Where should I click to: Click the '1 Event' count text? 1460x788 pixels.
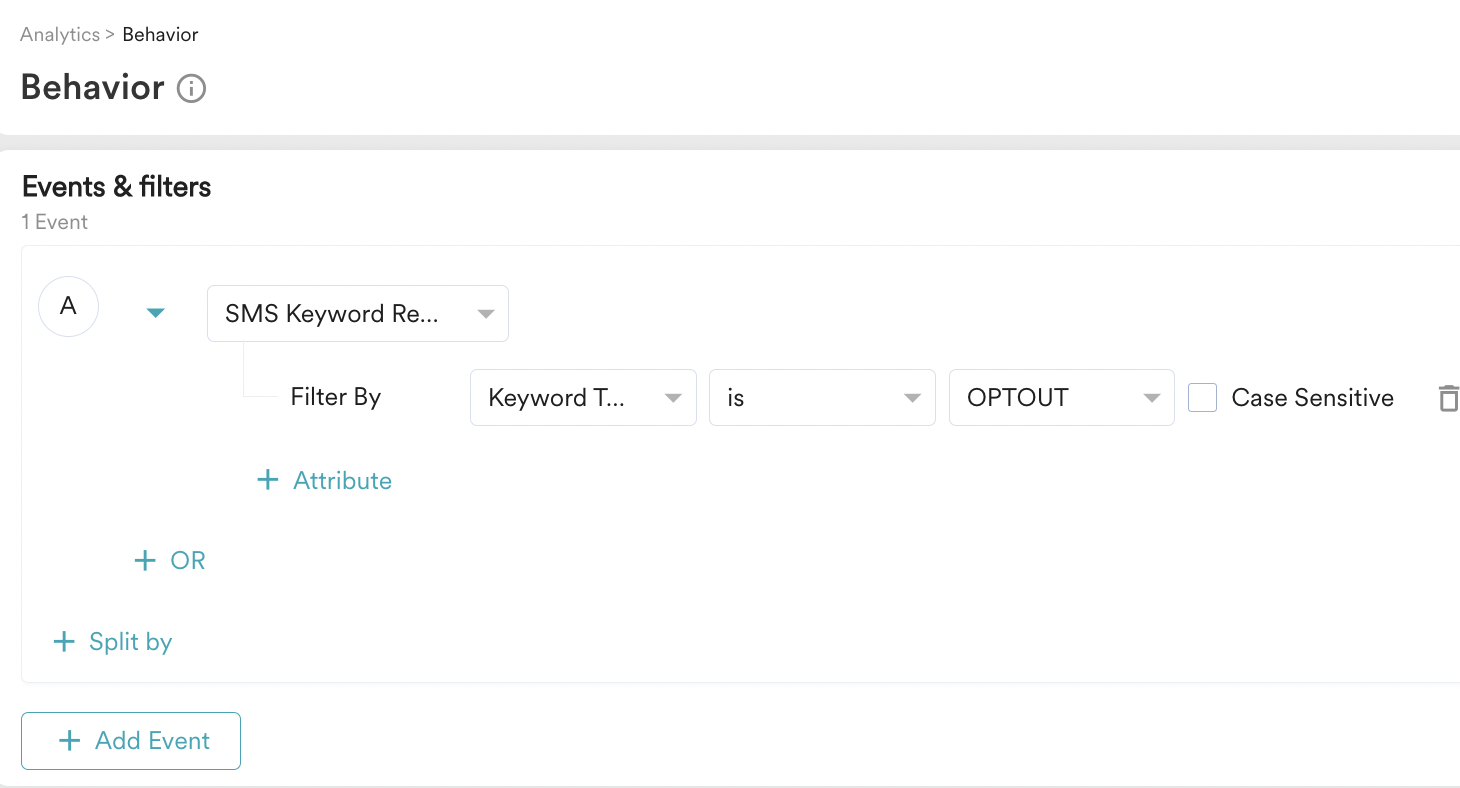point(55,222)
